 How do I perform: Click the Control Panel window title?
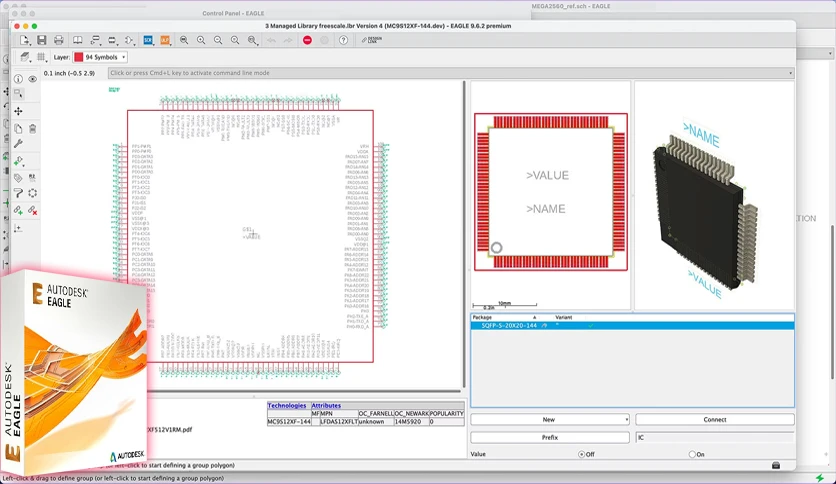tap(233, 13)
